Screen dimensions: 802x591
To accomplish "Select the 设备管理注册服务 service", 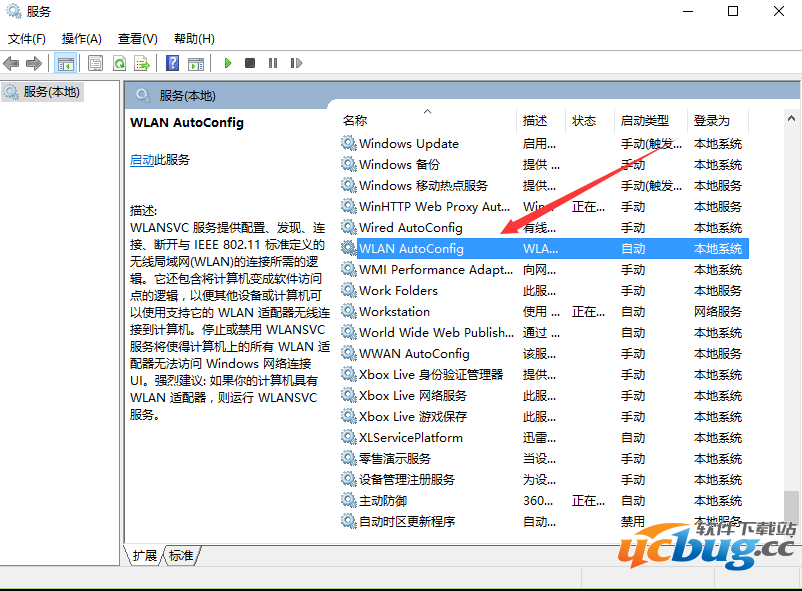I will coord(407,479).
